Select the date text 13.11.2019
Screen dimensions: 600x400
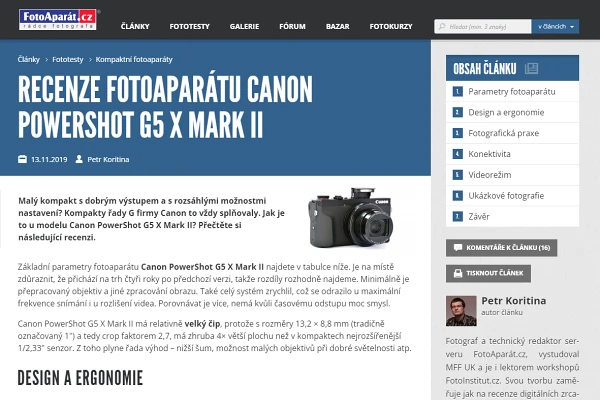[x=49, y=159]
